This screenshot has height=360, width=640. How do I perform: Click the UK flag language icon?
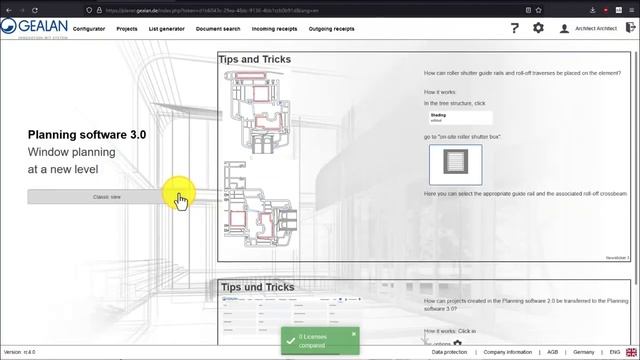pyautogui.click(x=631, y=352)
